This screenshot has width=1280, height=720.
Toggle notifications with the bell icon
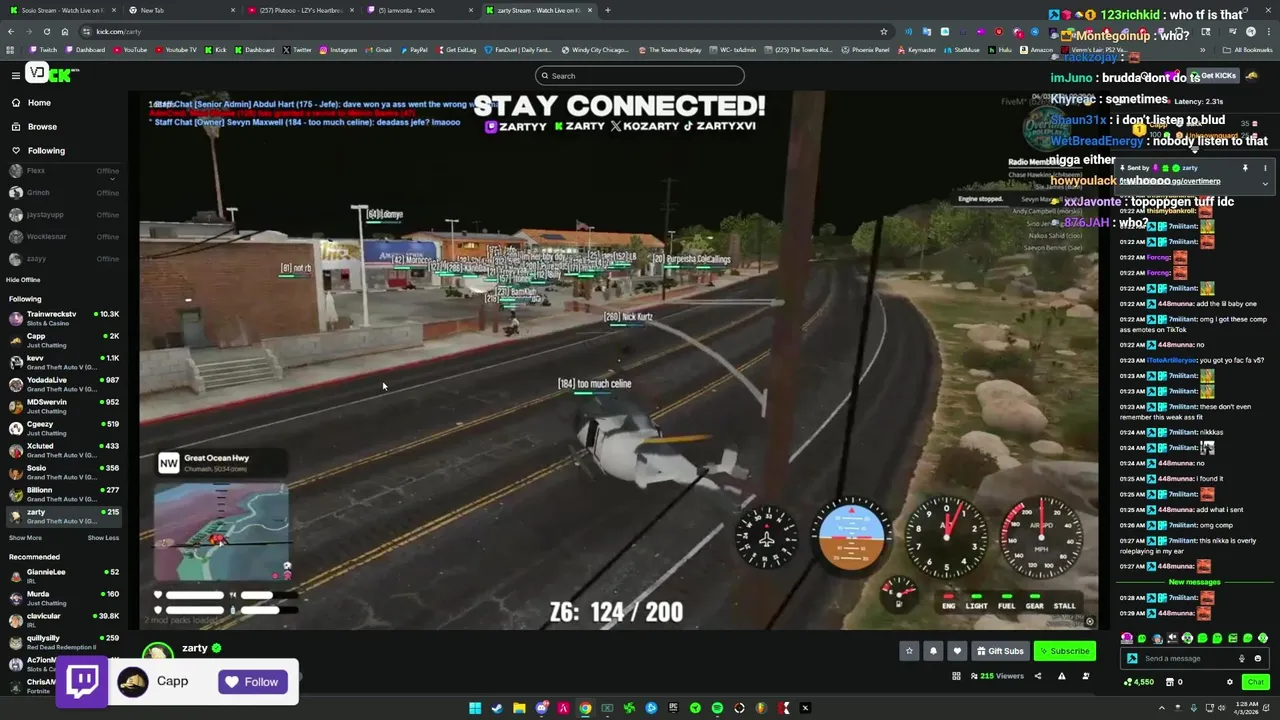(933, 651)
